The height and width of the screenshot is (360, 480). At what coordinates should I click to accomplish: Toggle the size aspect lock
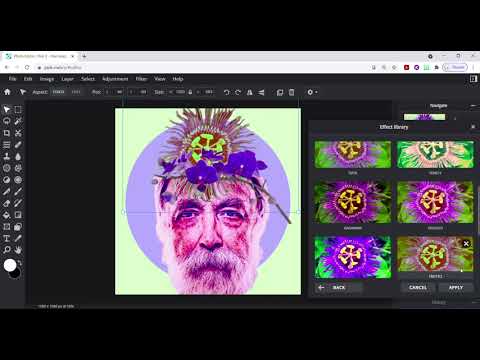[190, 92]
